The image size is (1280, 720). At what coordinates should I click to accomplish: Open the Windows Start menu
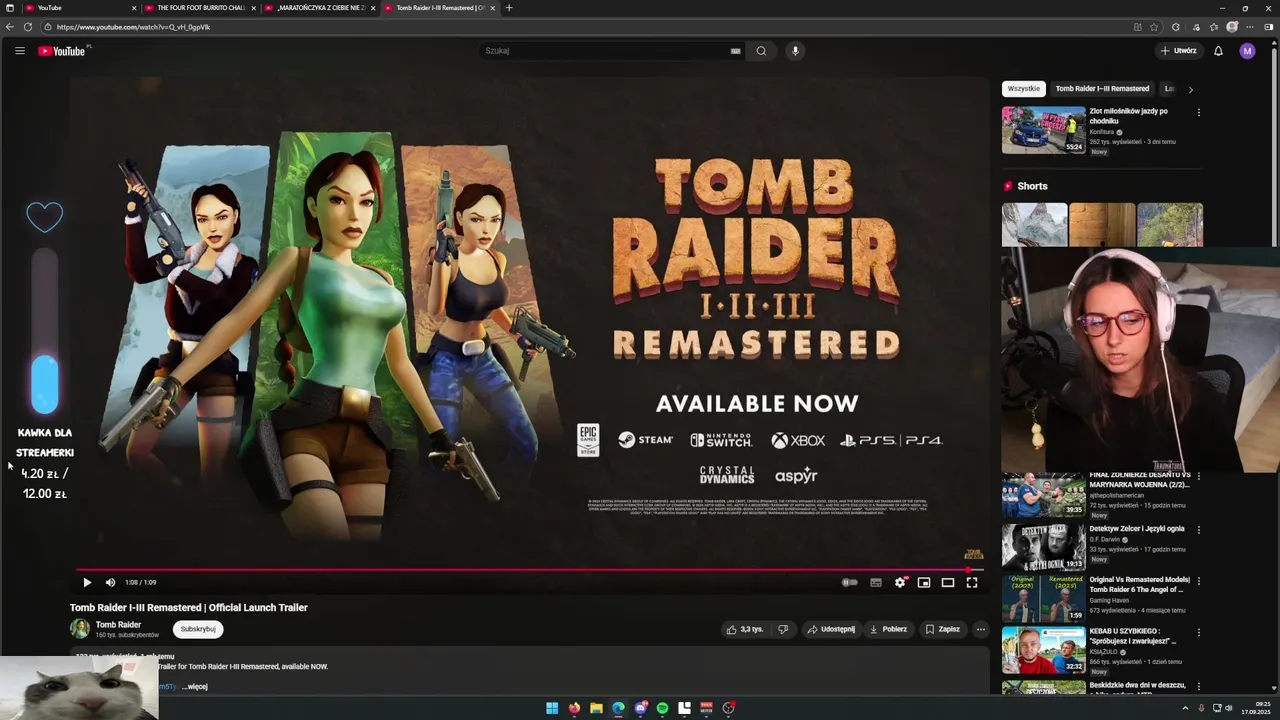click(552, 708)
